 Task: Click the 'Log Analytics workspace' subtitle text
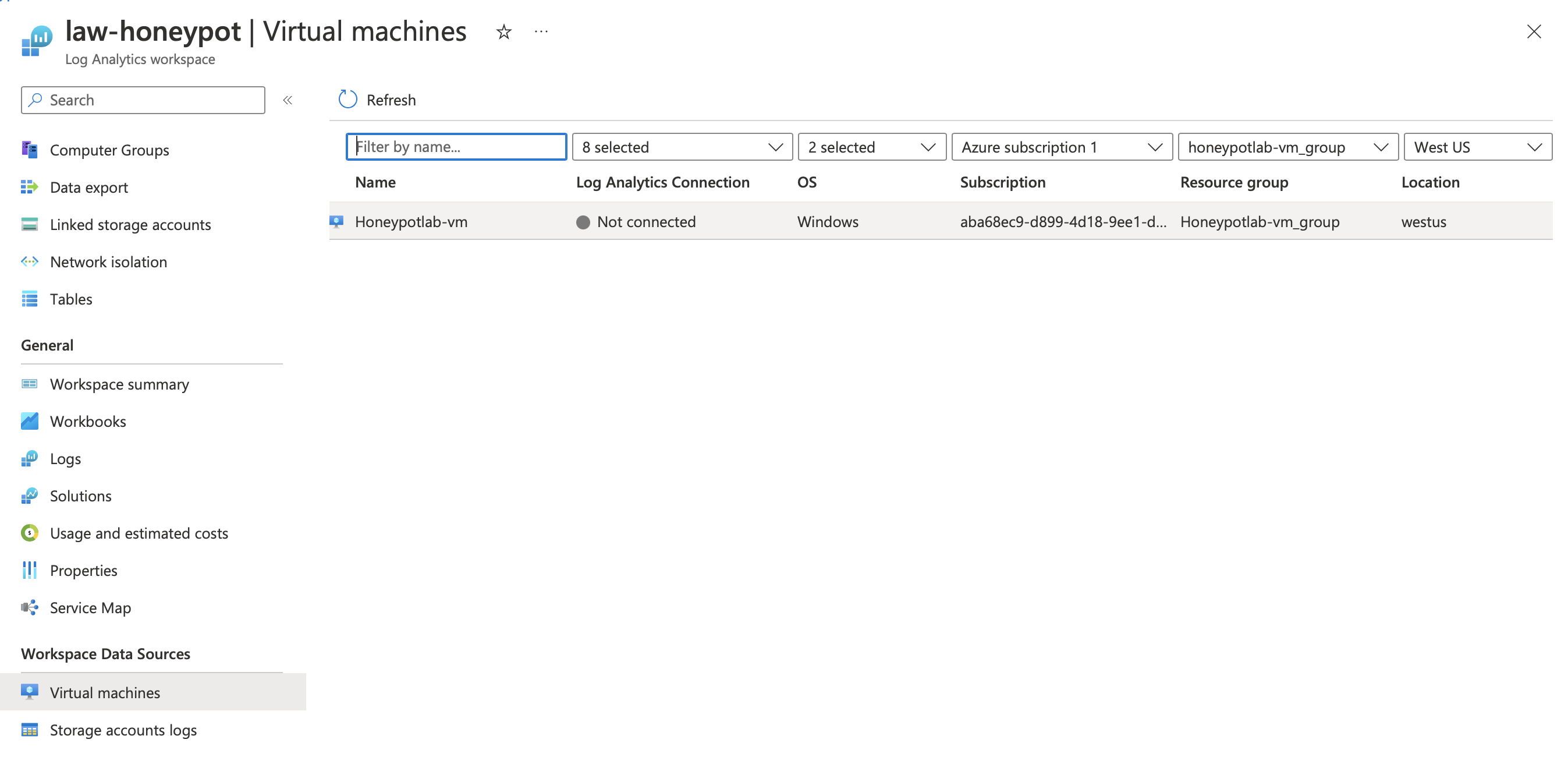(140, 59)
